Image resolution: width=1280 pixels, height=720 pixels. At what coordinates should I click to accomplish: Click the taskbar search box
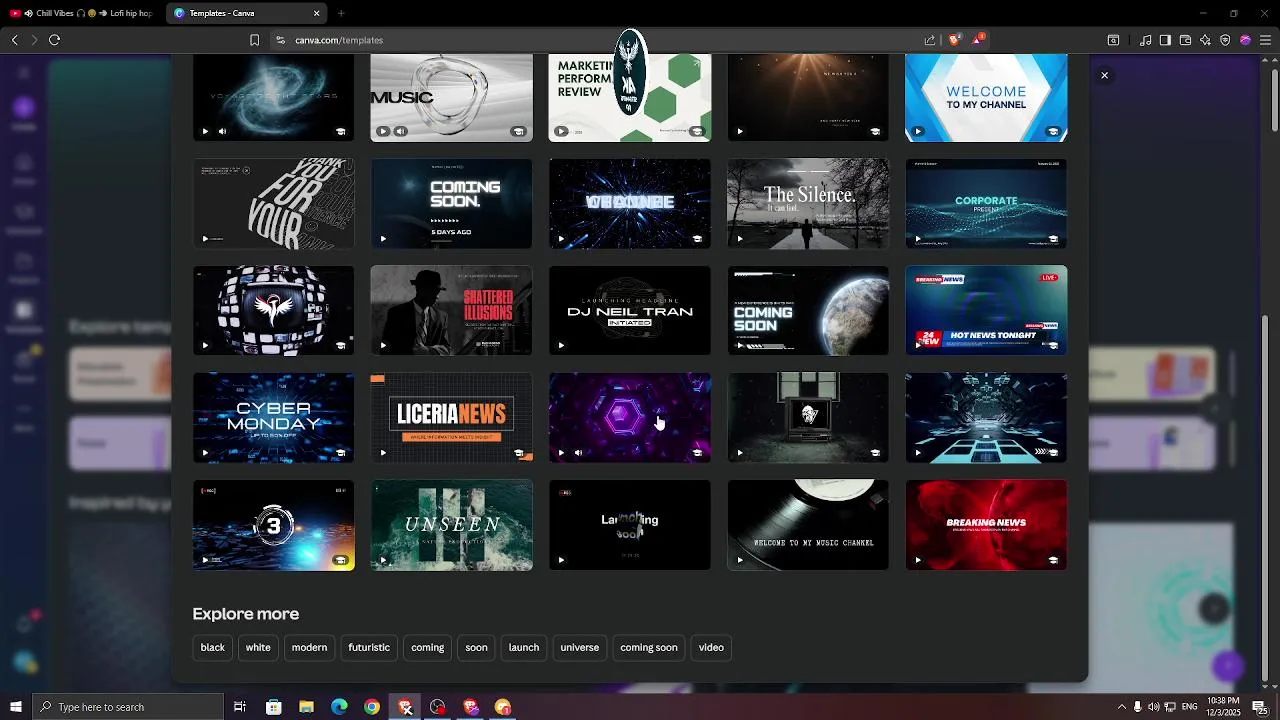click(128, 707)
